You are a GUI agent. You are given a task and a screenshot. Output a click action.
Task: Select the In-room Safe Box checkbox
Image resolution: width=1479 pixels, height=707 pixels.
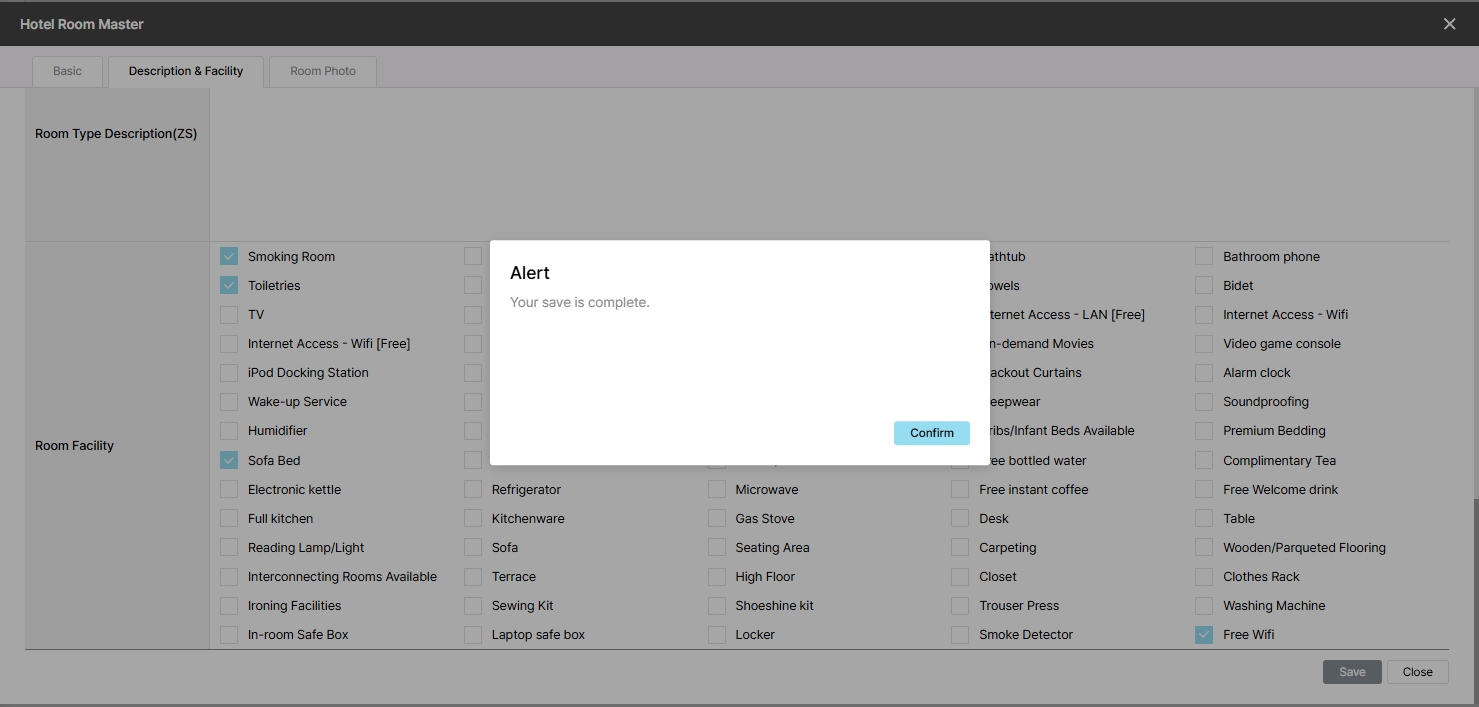[229, 635]
